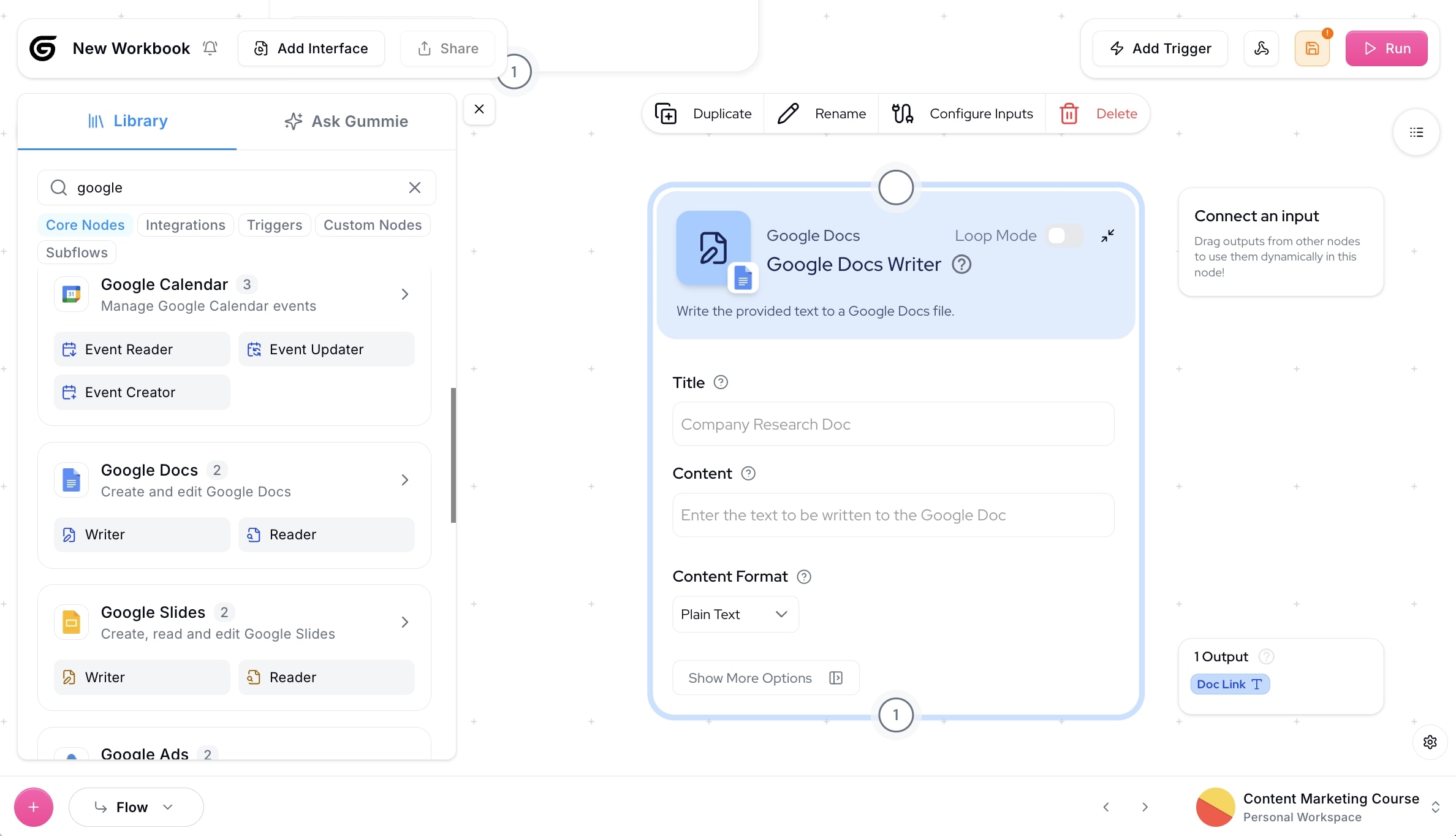
Task: Add the Event Reader node
Action: coord(142,350)
